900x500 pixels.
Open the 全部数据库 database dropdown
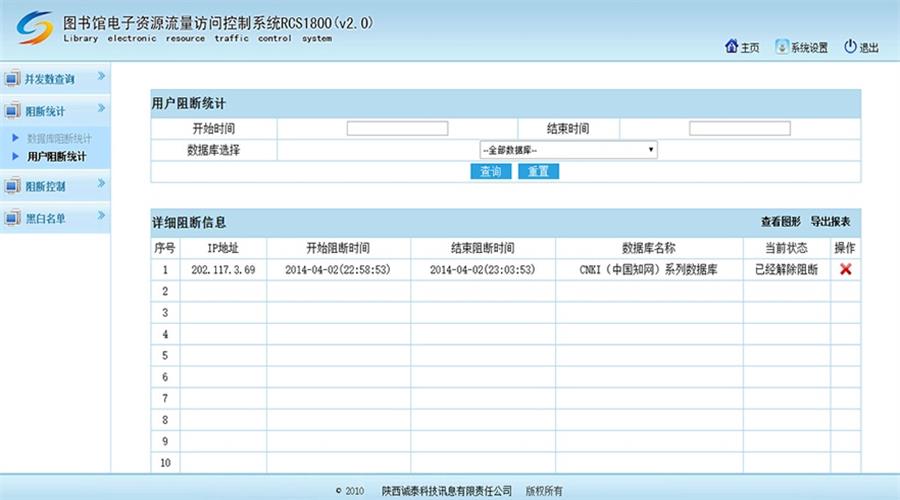point(568,150)
